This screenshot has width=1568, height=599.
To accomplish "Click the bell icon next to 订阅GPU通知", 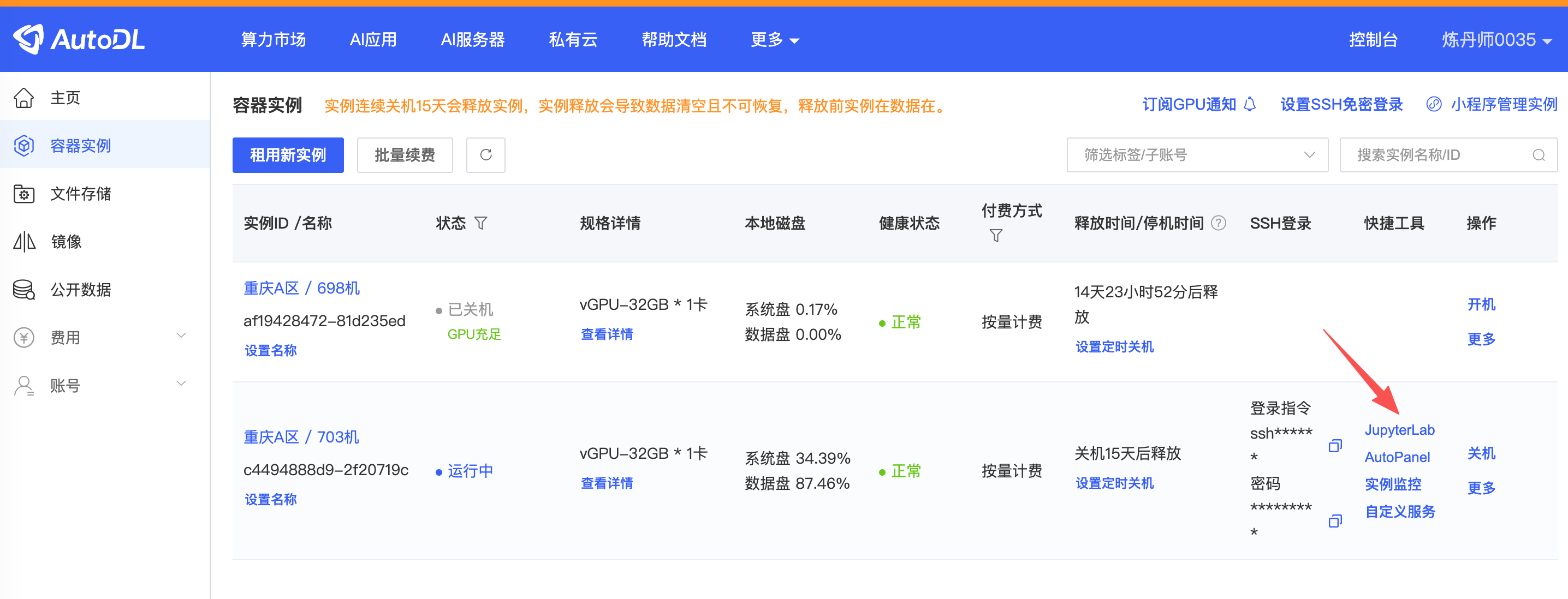I will pyautogui.click(x=1250, y=105).
